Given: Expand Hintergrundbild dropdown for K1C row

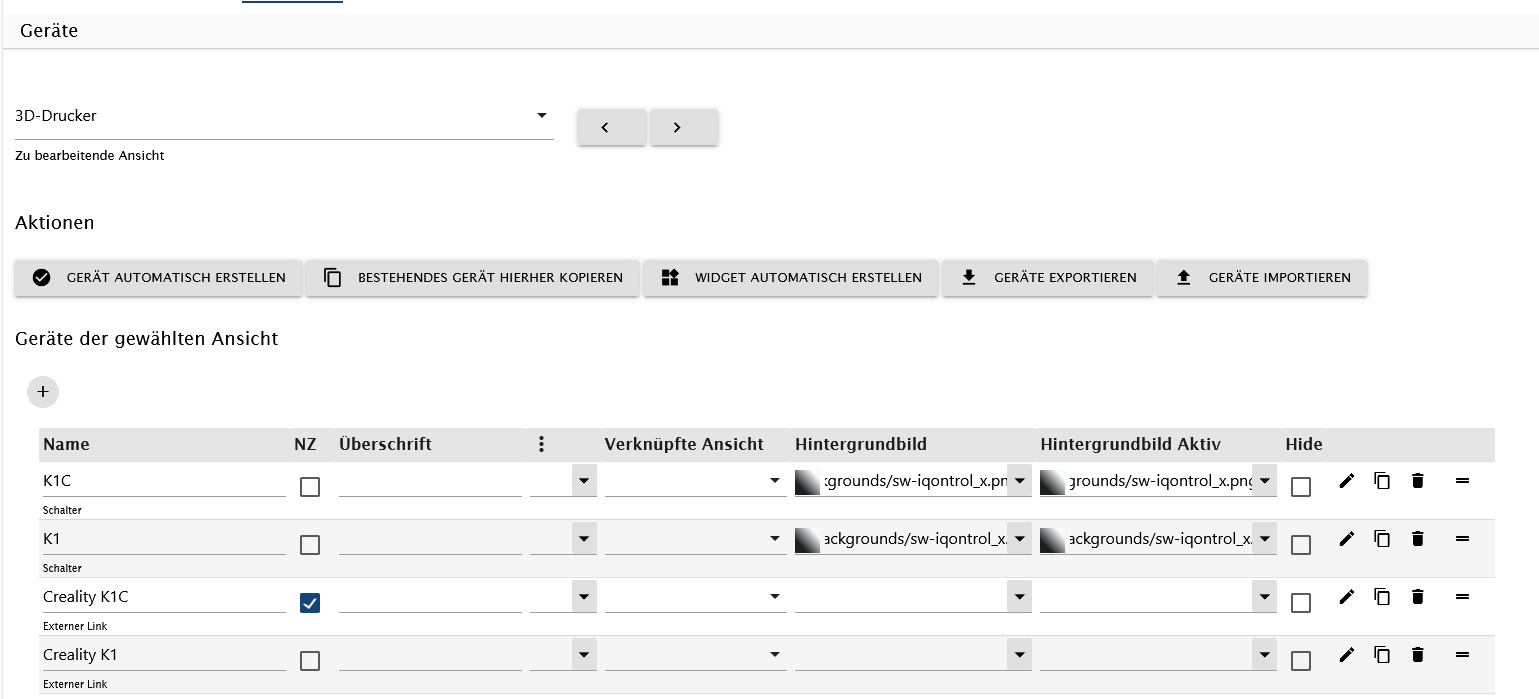Looking at the screenshot, I should (1019, 482).
